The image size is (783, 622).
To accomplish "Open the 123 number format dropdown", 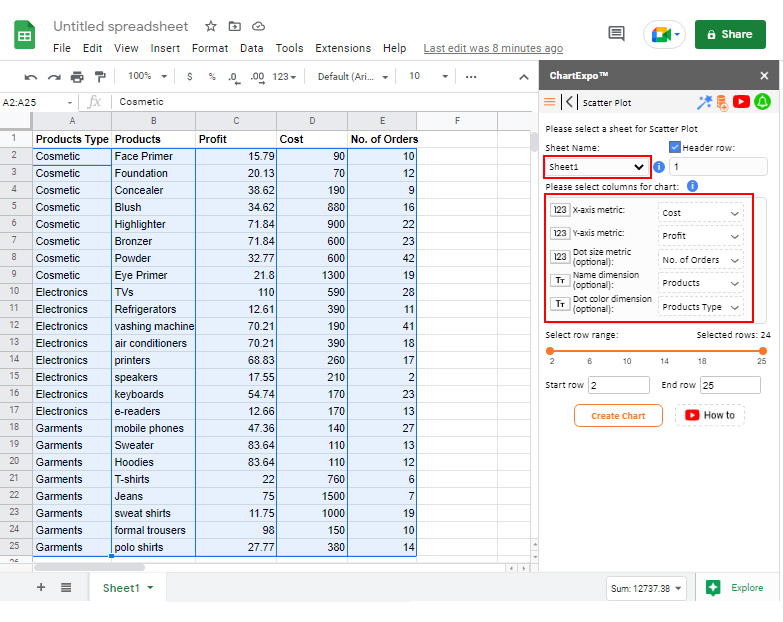I will click(x=284, y=77).
